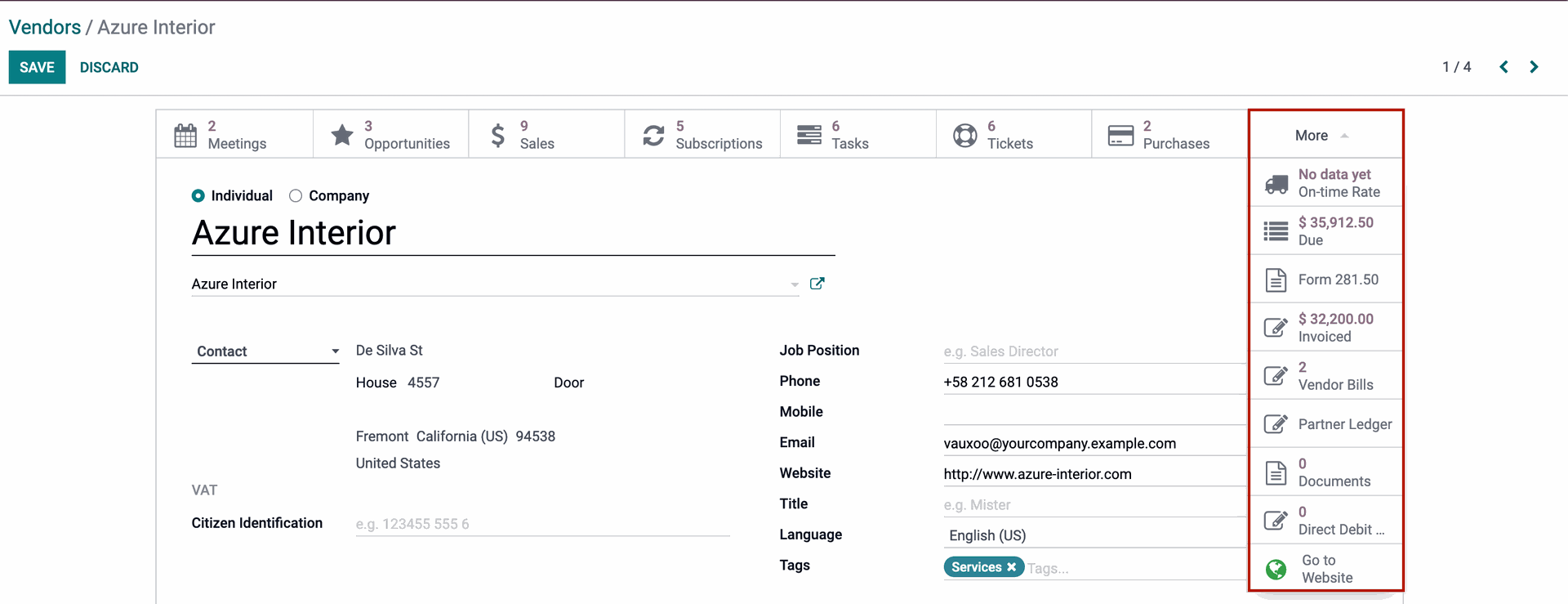The width and height of the screenshot is (1568, 604).
Task: Click the Documents file icon
Action: click(1276, 472)
